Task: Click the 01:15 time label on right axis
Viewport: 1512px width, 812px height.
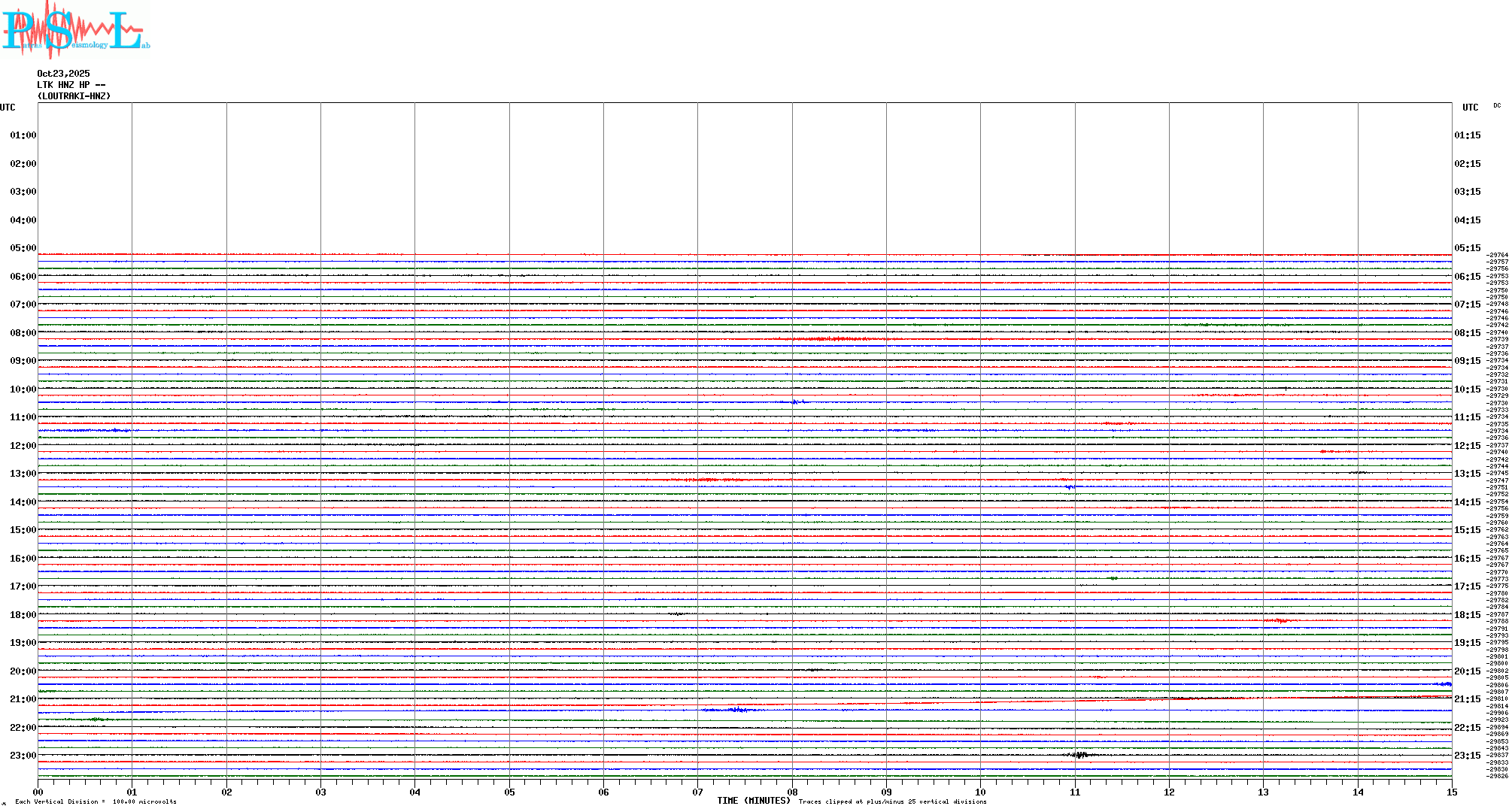Action: (x=1467, y=135)
